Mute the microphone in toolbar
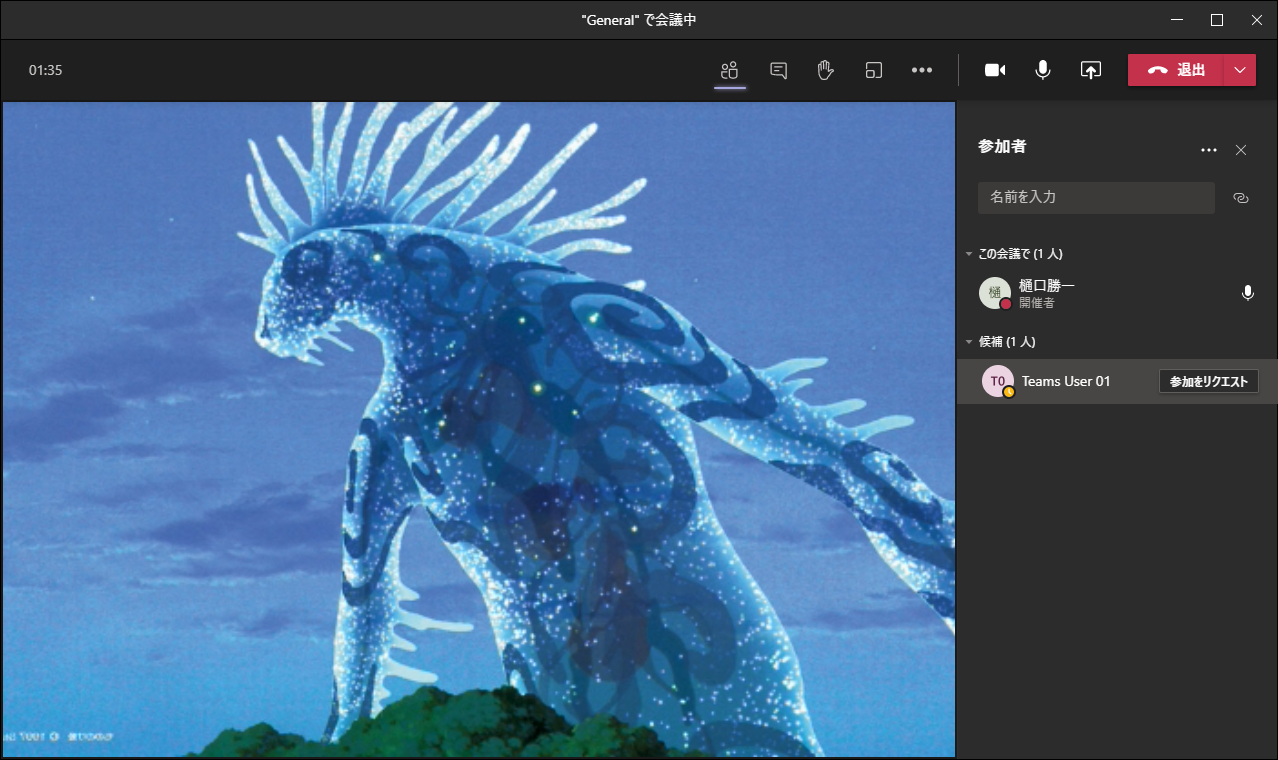 1043,70
